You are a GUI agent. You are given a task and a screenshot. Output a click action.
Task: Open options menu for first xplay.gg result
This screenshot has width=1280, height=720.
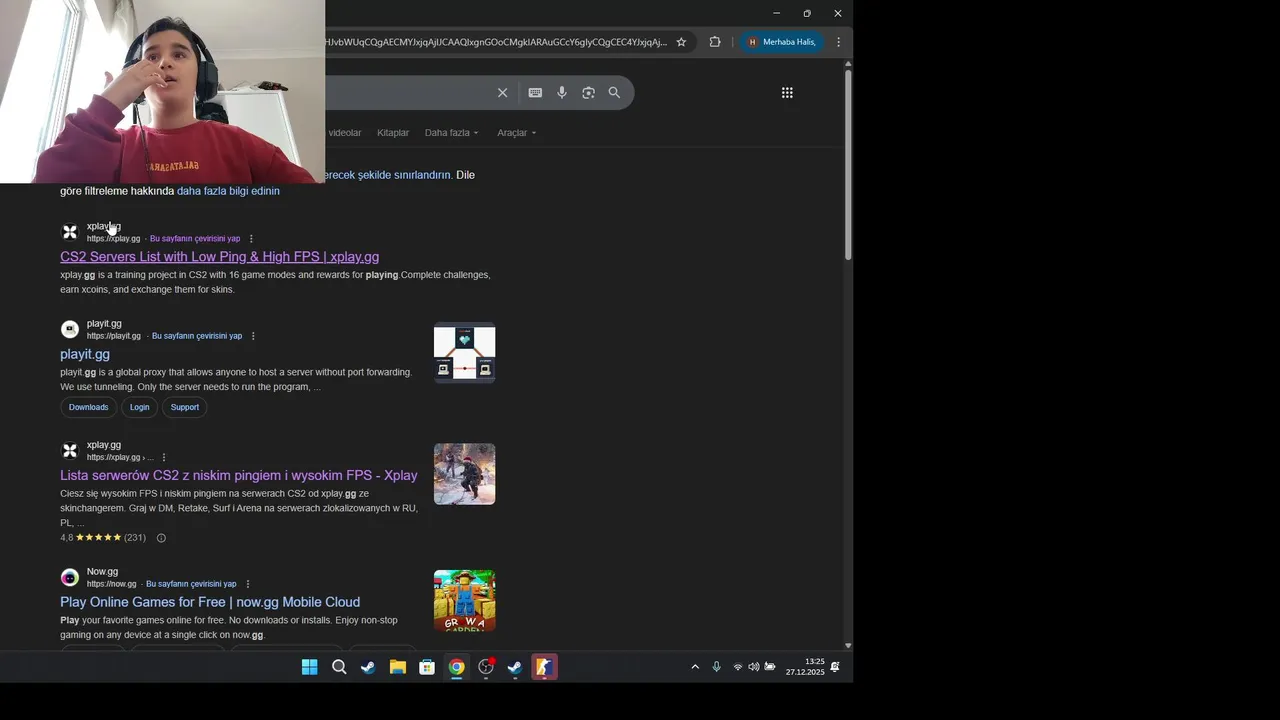[x=251, y=239]
